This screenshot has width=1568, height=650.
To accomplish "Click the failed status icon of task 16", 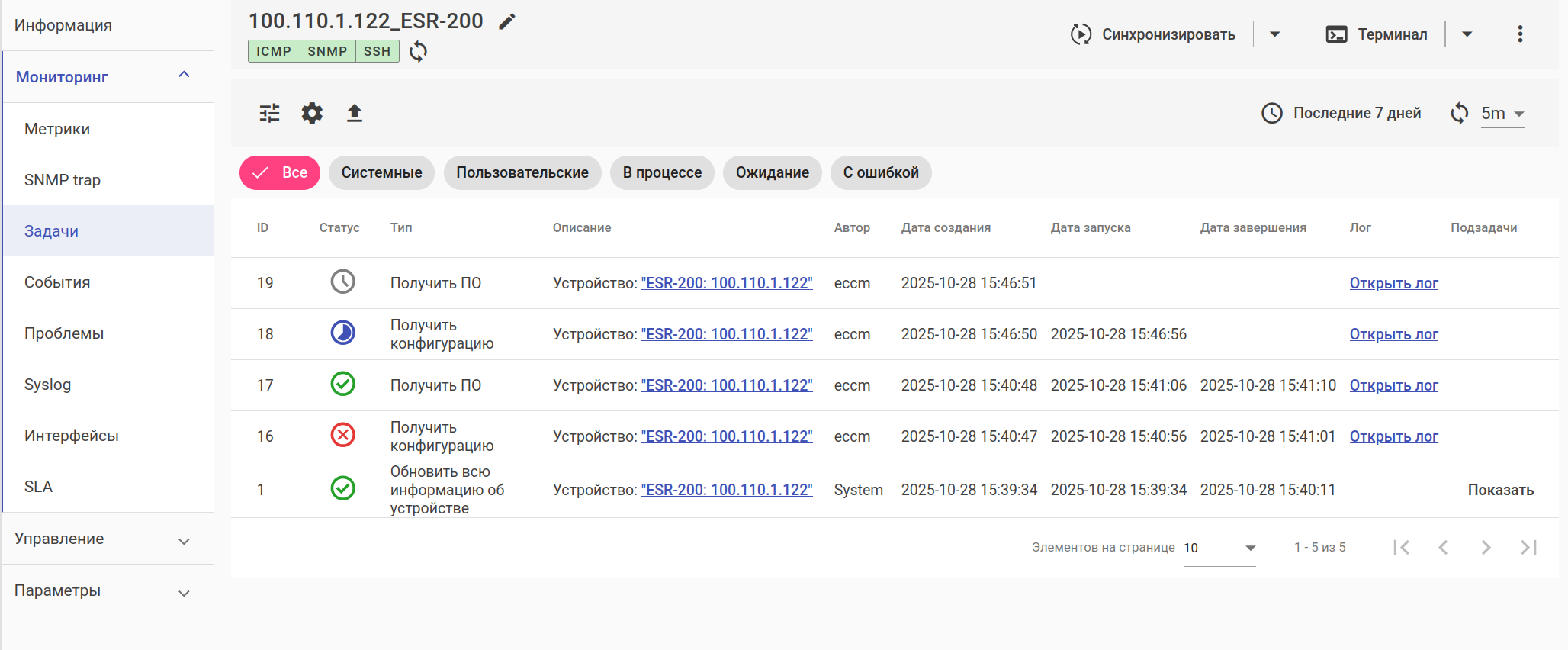I will (342, 436).
